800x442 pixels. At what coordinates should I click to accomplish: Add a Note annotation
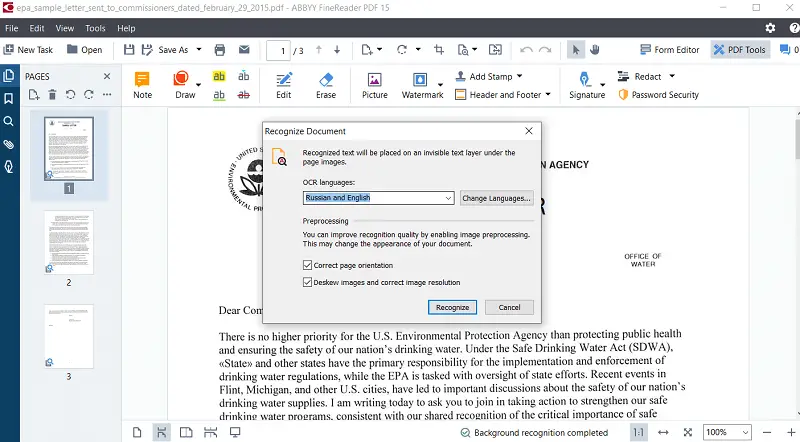(142, 85)
